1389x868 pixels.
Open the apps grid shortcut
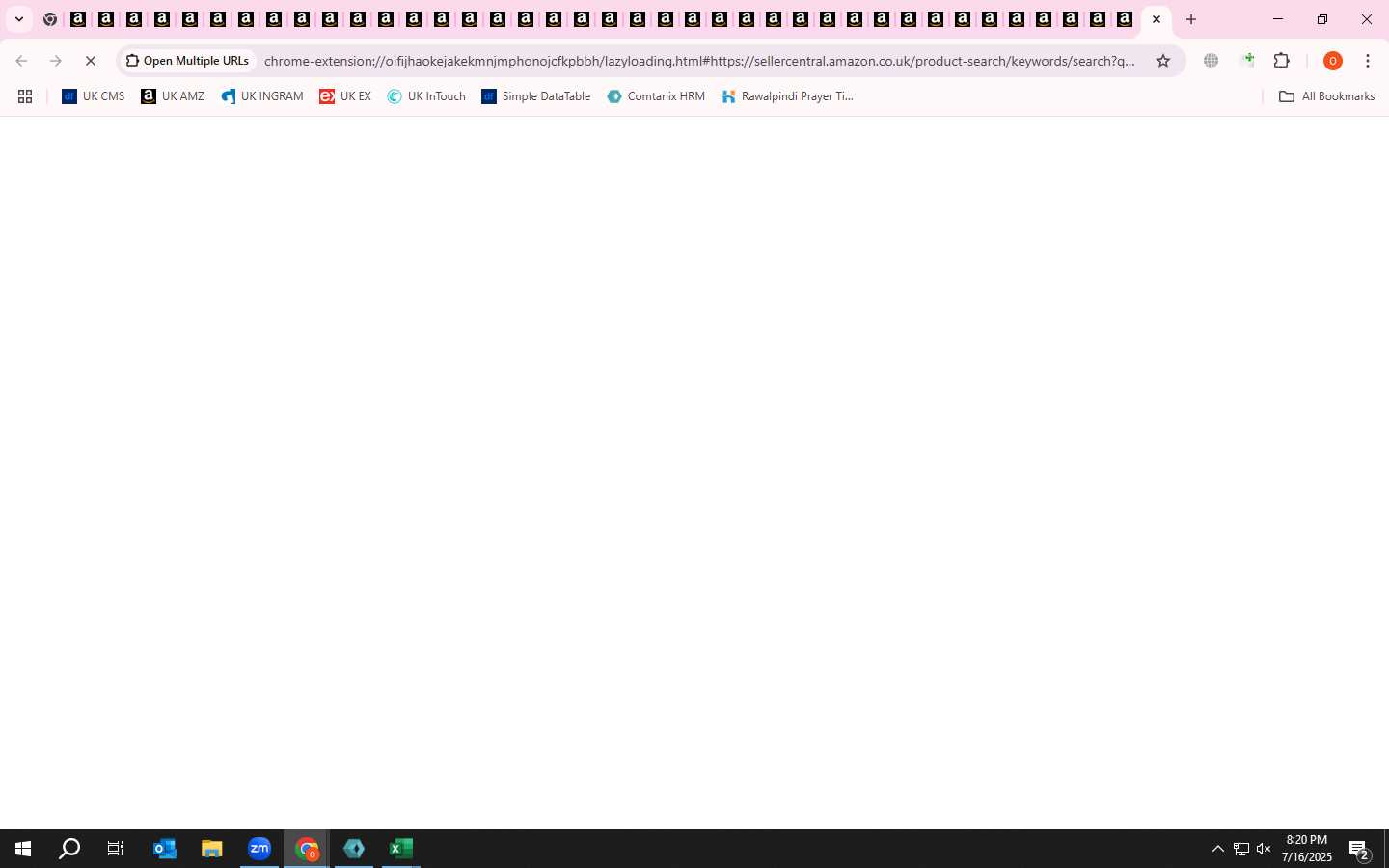[x=25, y=96]
